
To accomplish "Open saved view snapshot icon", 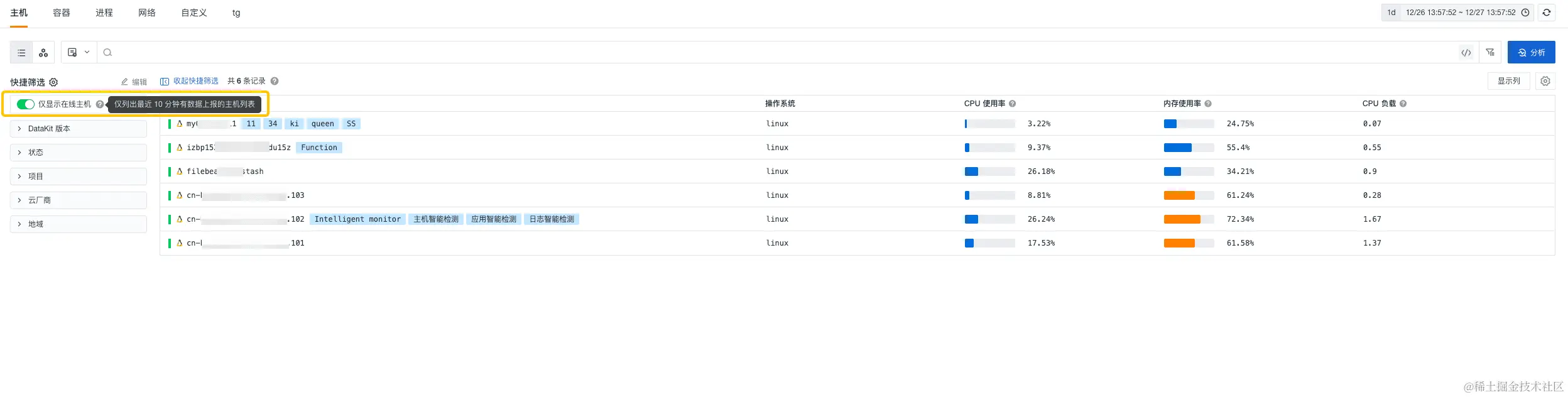I will tap(72, 53).
